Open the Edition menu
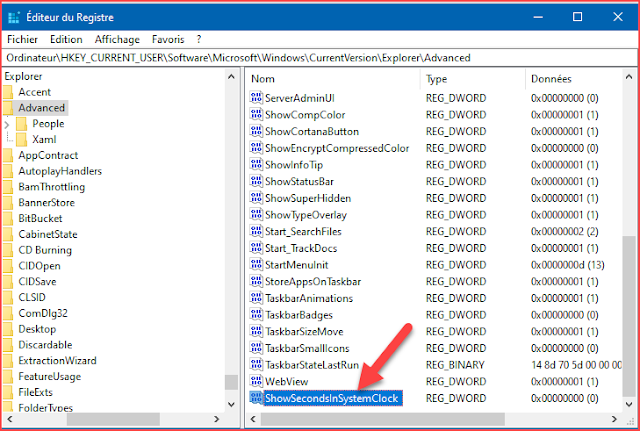The image size is (640, 431). 66,40
